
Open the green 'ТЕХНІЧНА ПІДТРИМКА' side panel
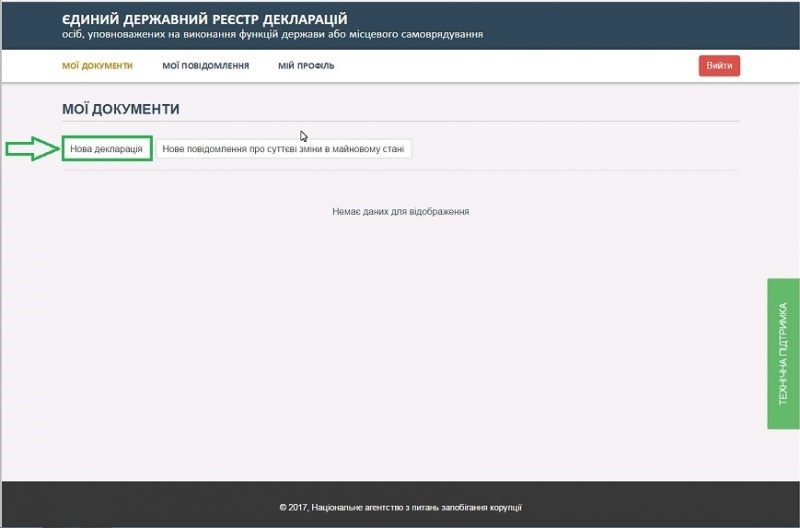click(783, 353)
